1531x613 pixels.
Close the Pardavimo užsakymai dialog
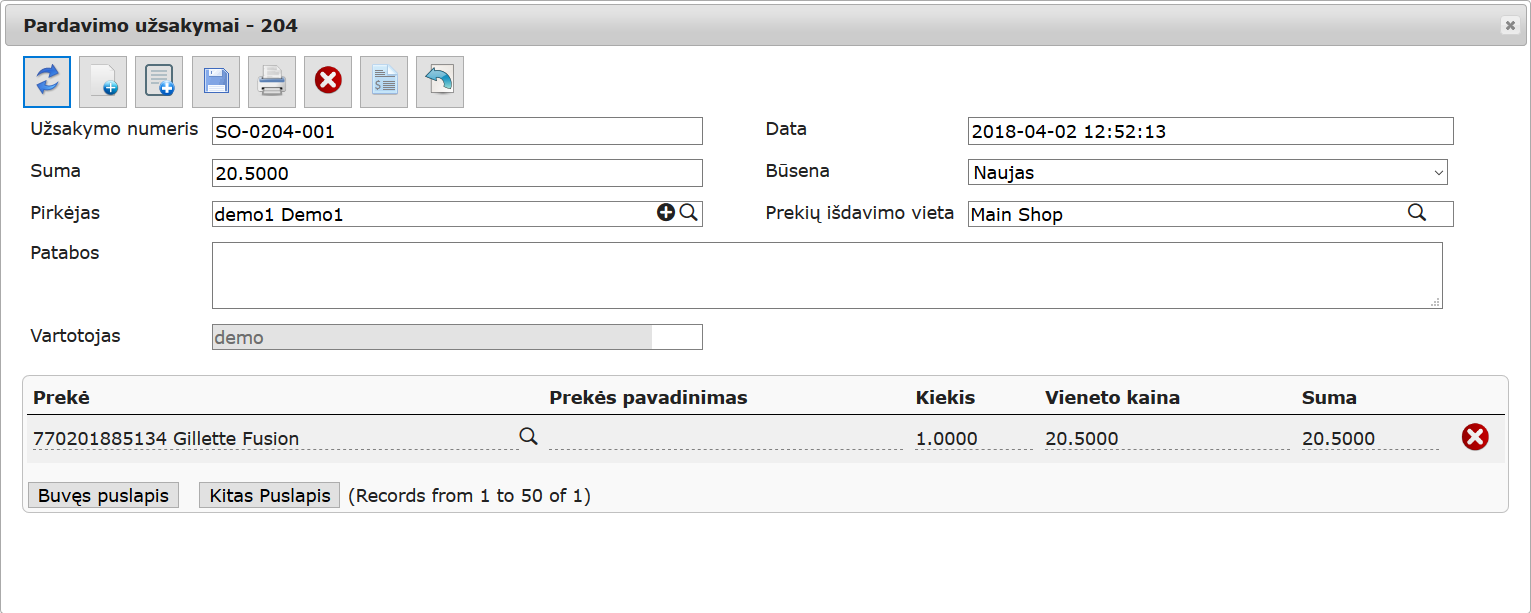[x=1510, y=26]
